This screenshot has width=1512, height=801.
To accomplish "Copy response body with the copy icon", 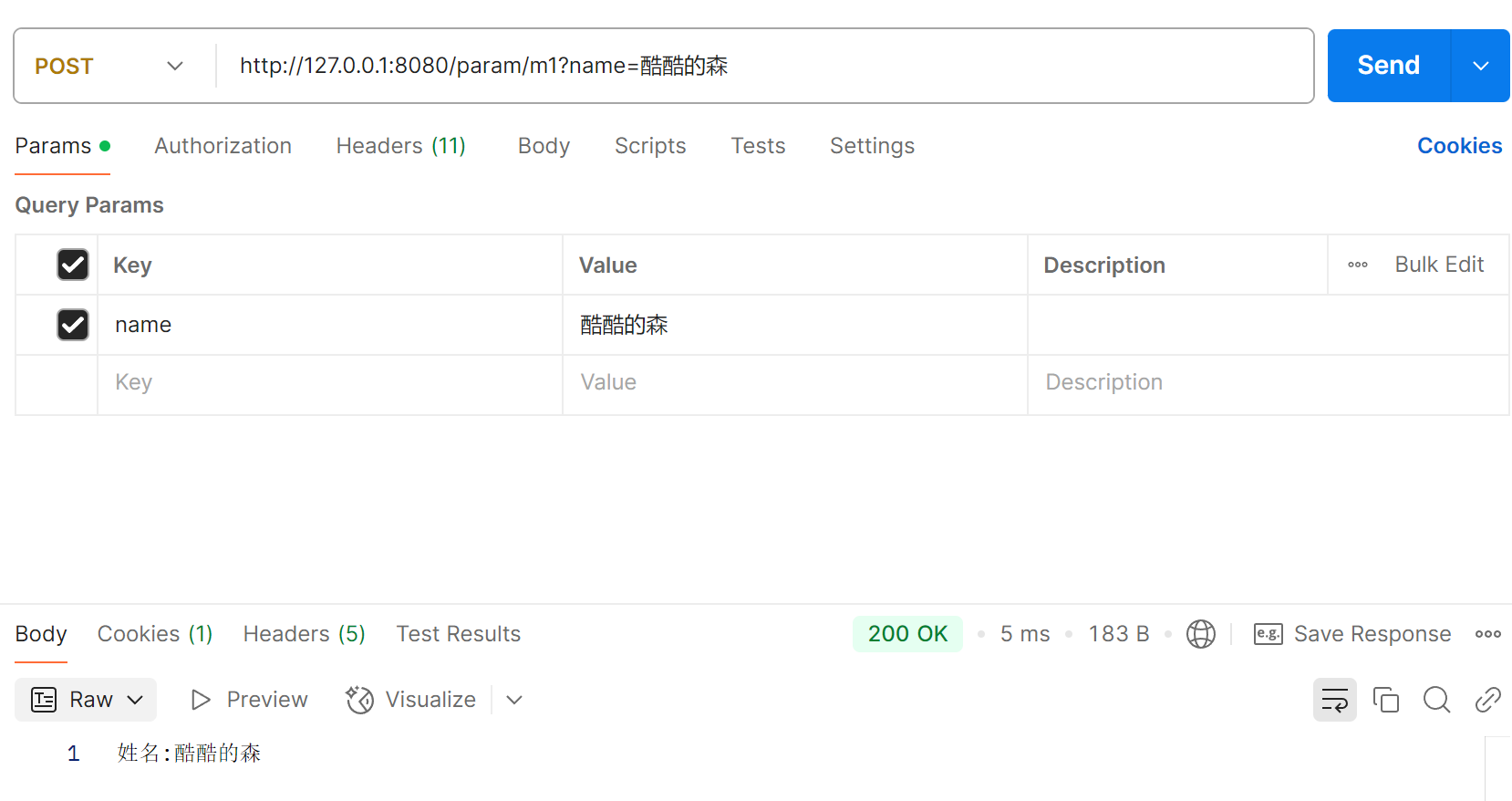I will (x=1385, y=700).
